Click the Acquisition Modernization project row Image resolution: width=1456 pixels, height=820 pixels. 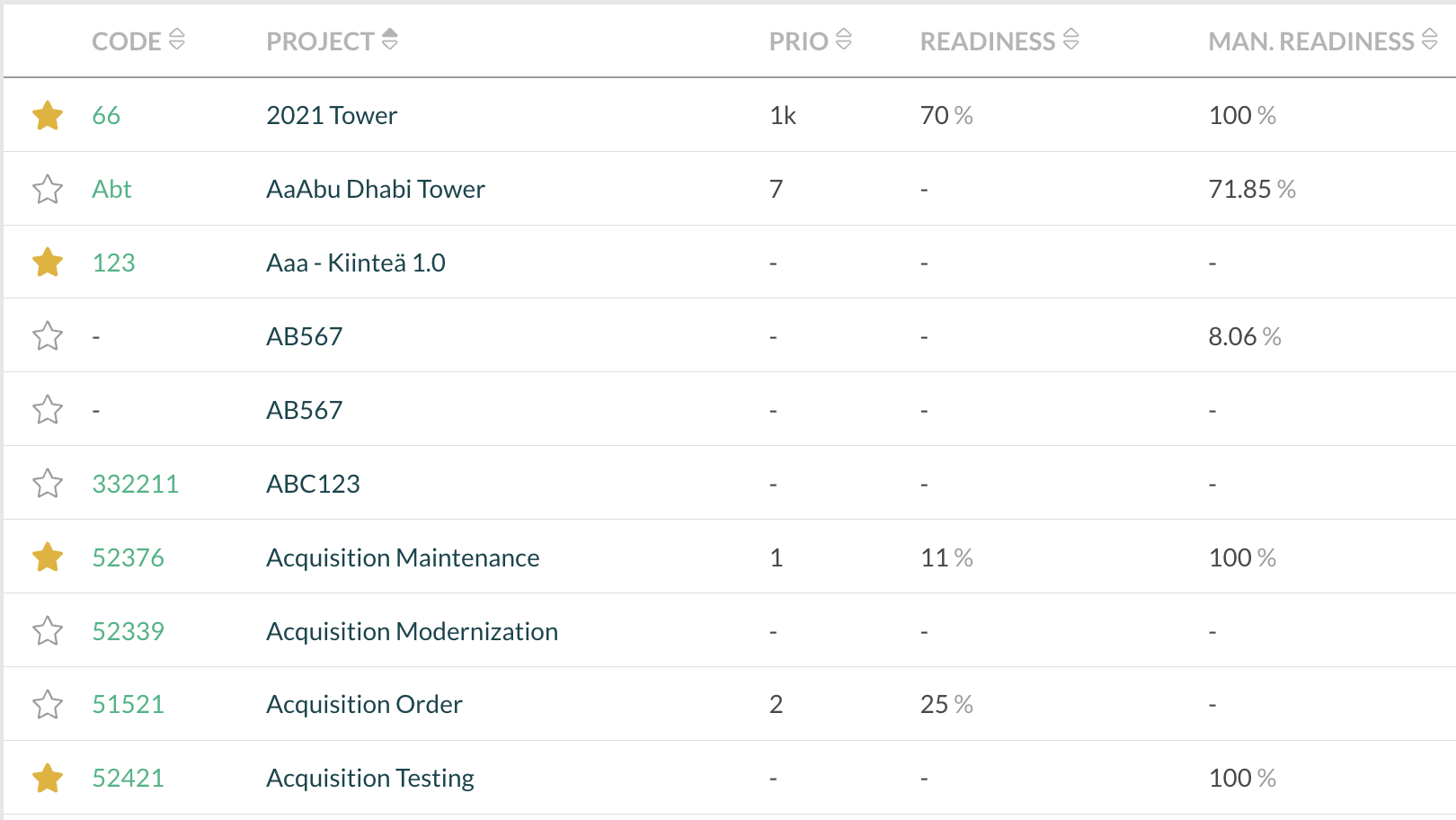(x=413, y=630)
